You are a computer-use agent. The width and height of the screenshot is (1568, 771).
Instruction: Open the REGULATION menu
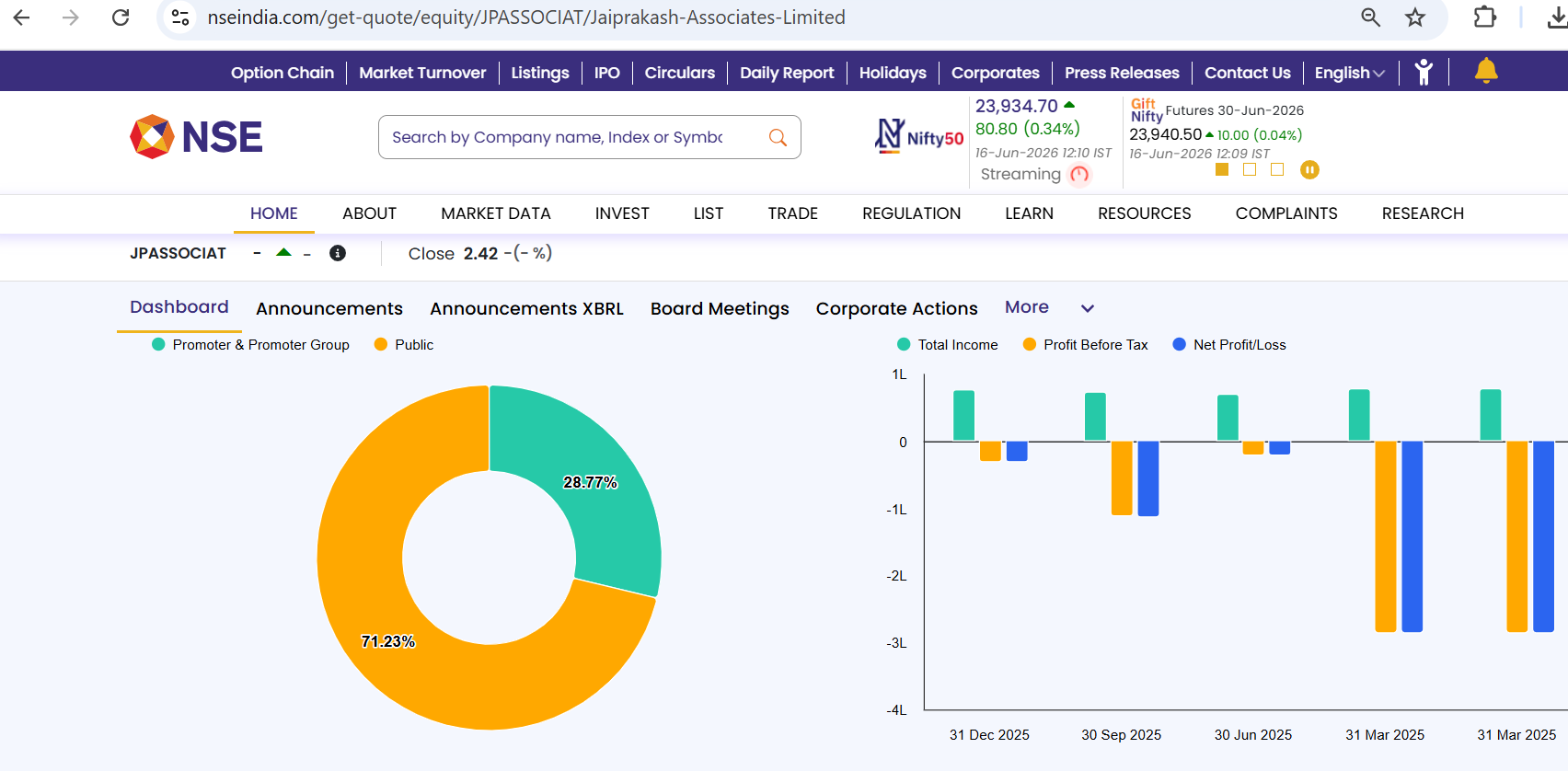912,213
